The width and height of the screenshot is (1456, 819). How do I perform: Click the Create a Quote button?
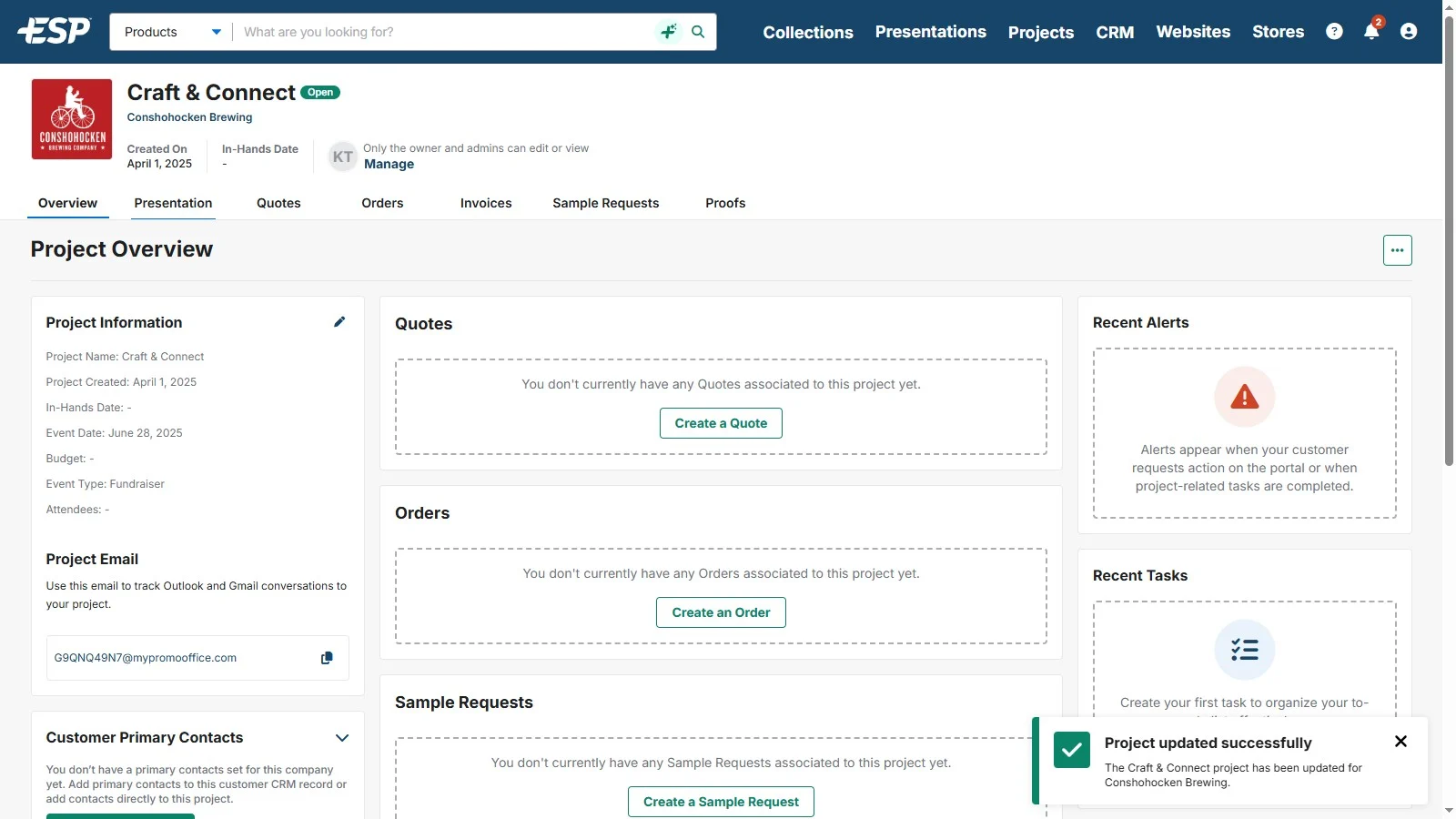[x=721, y=423]
